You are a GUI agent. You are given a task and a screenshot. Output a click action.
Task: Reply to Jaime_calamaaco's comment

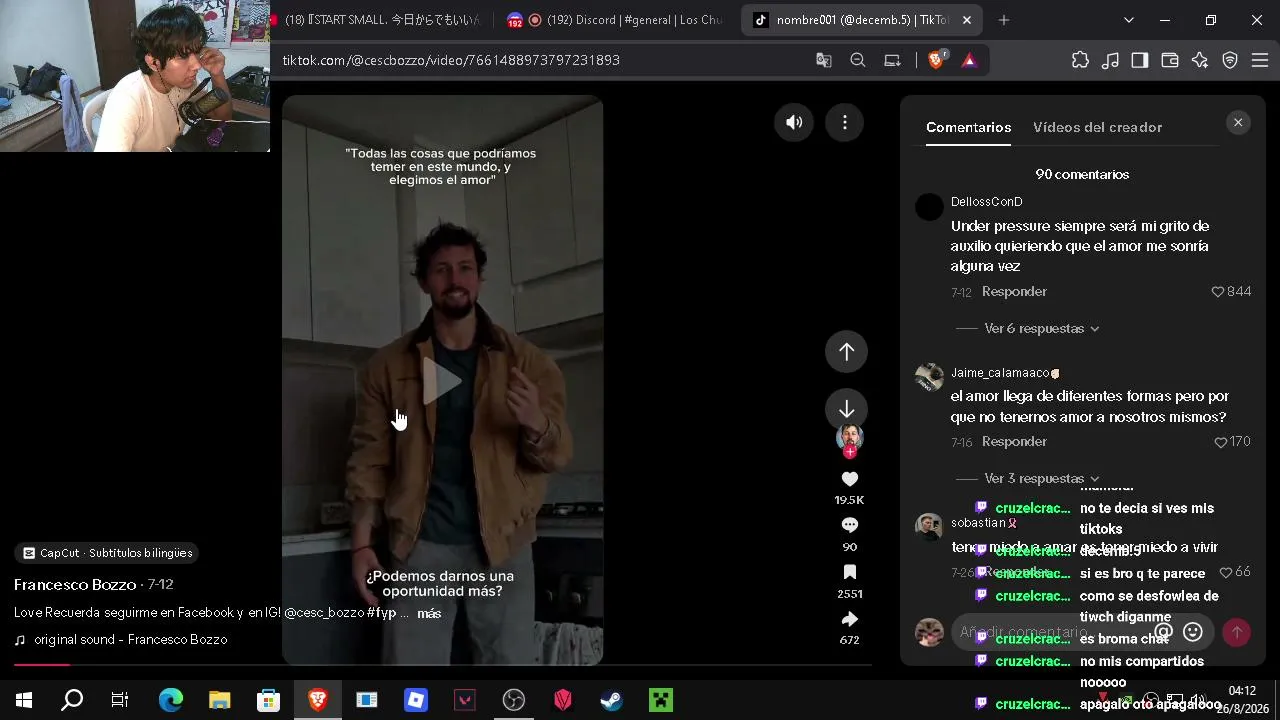(x=1014, y=442)
